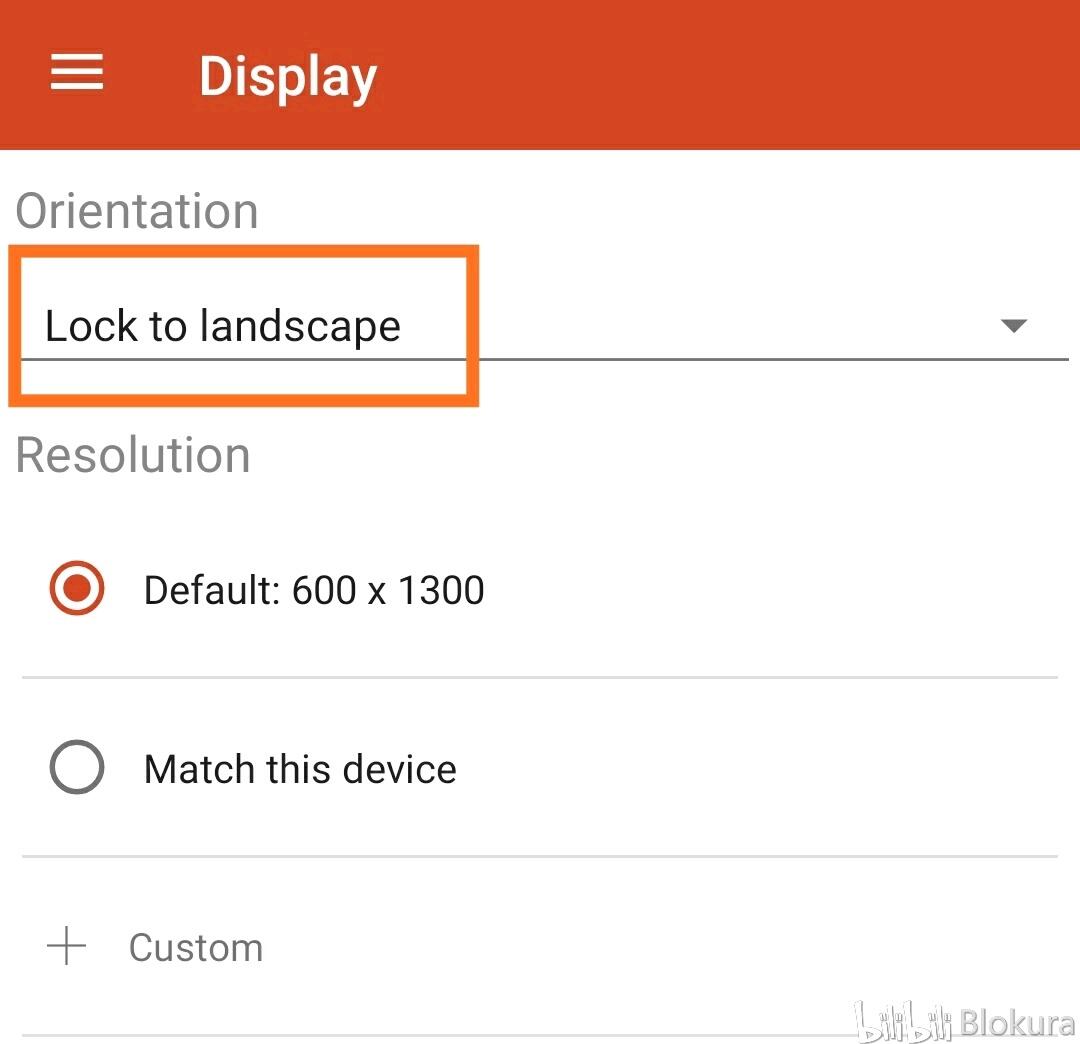1080x1044 pixels.
Task: Click the Match this device label text
Action: pos(300,769)
